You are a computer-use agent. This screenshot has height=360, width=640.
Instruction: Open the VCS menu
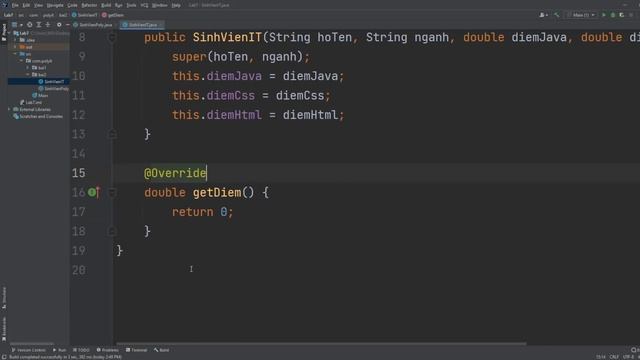[144, 5]
